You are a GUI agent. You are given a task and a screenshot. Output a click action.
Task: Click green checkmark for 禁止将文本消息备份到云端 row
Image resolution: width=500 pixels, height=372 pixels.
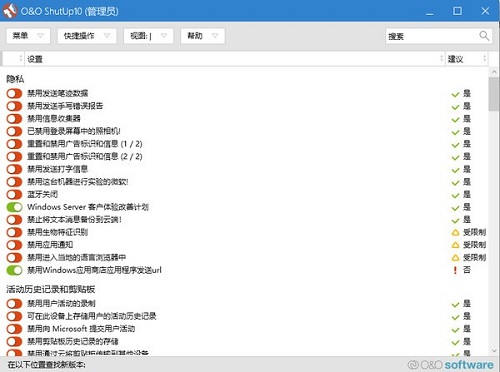(x=455, y=221)
